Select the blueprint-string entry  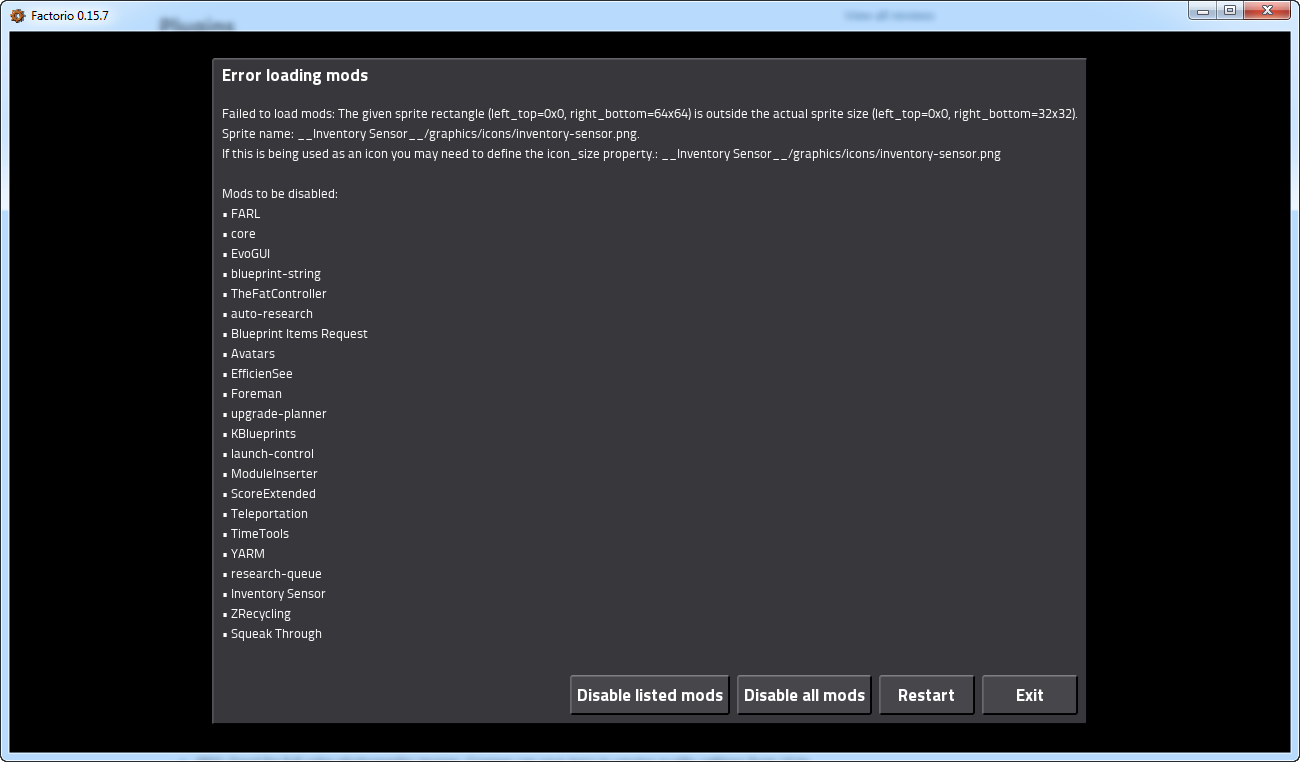[x=276, y=274]
